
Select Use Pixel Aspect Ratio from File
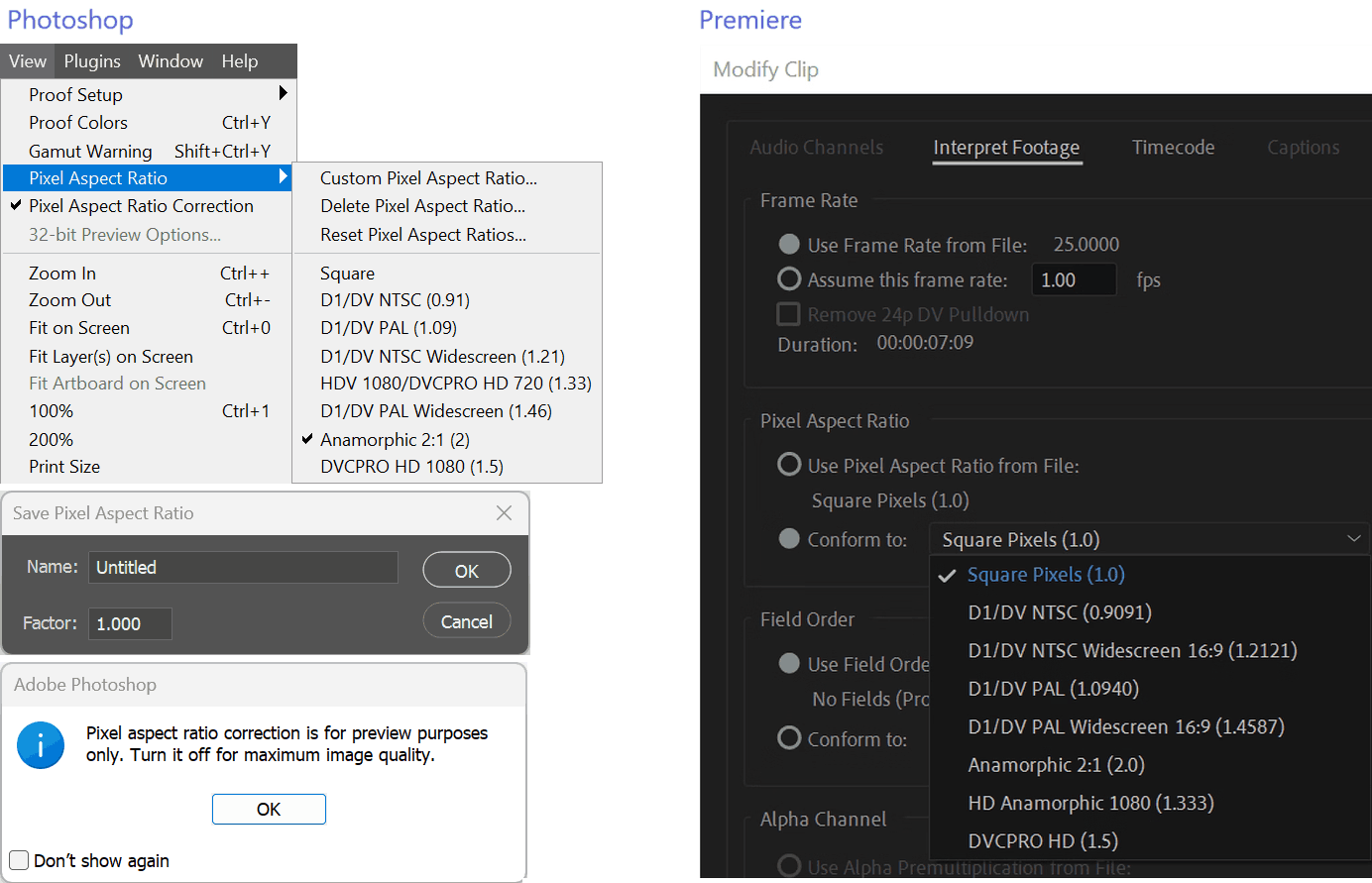tap(789, 465)
